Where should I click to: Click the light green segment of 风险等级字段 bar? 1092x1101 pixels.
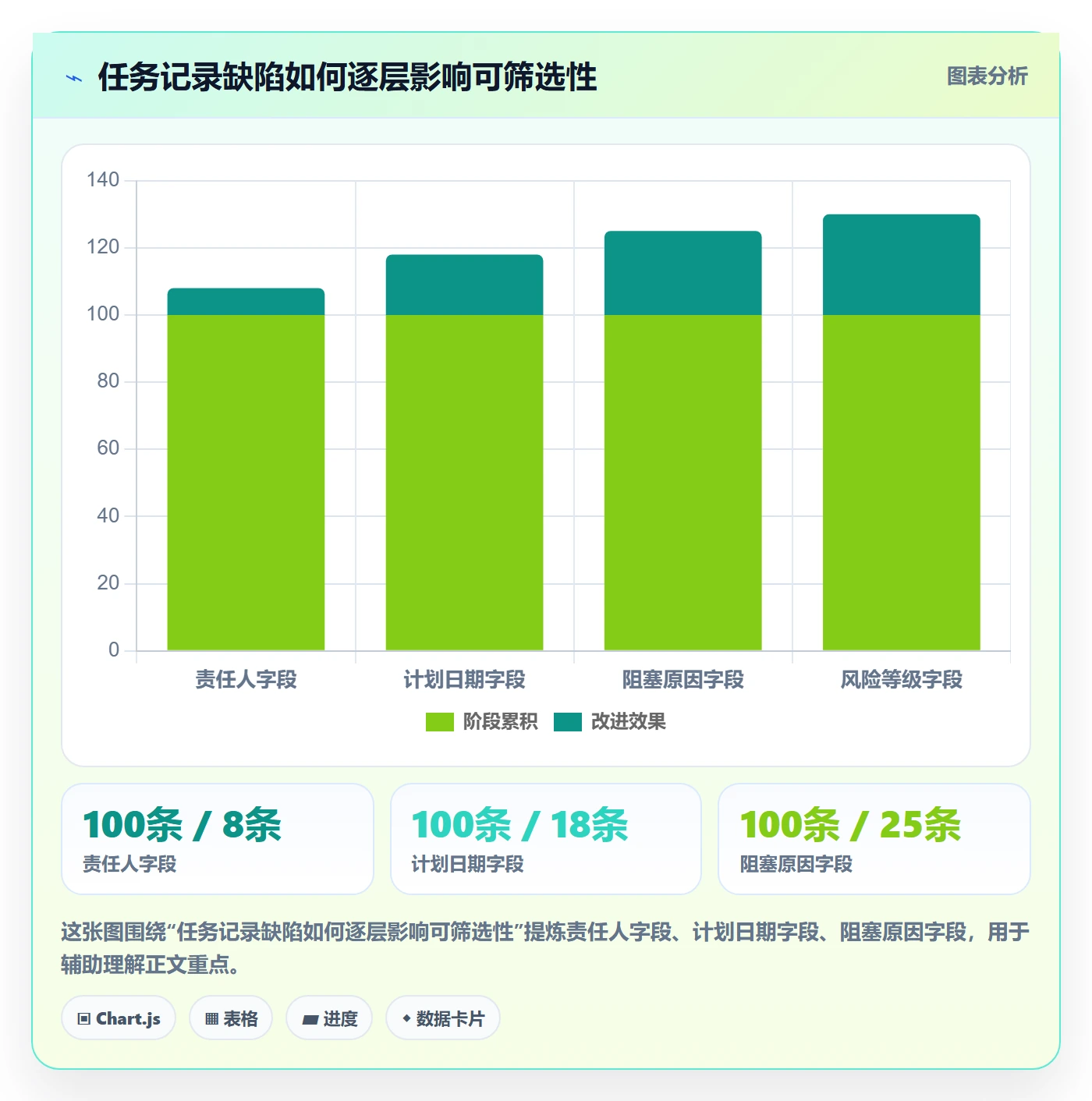point(901,483)
